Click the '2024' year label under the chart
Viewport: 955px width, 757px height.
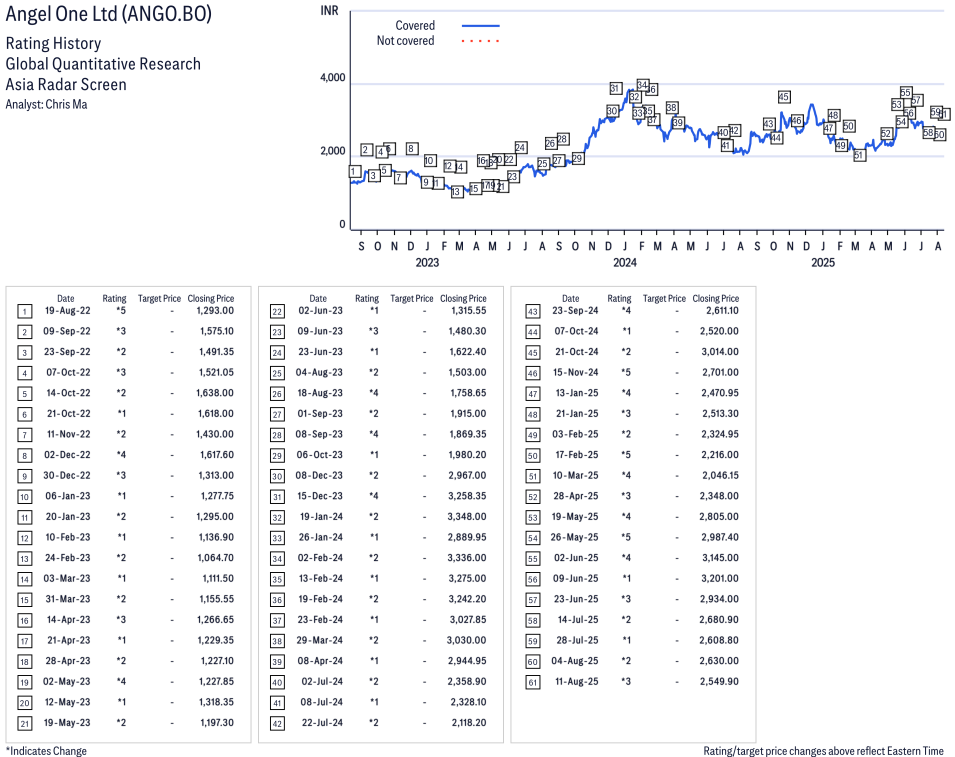click(x=625, y=262)
